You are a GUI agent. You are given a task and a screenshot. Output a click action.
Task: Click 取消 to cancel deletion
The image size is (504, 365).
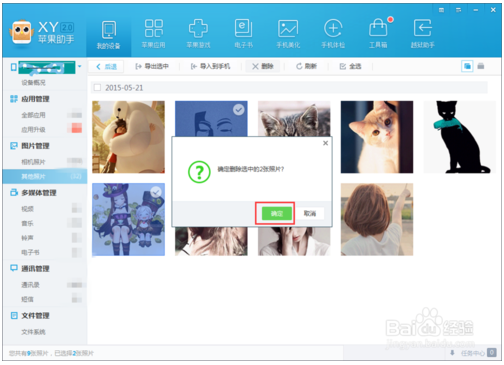(310, 213)
